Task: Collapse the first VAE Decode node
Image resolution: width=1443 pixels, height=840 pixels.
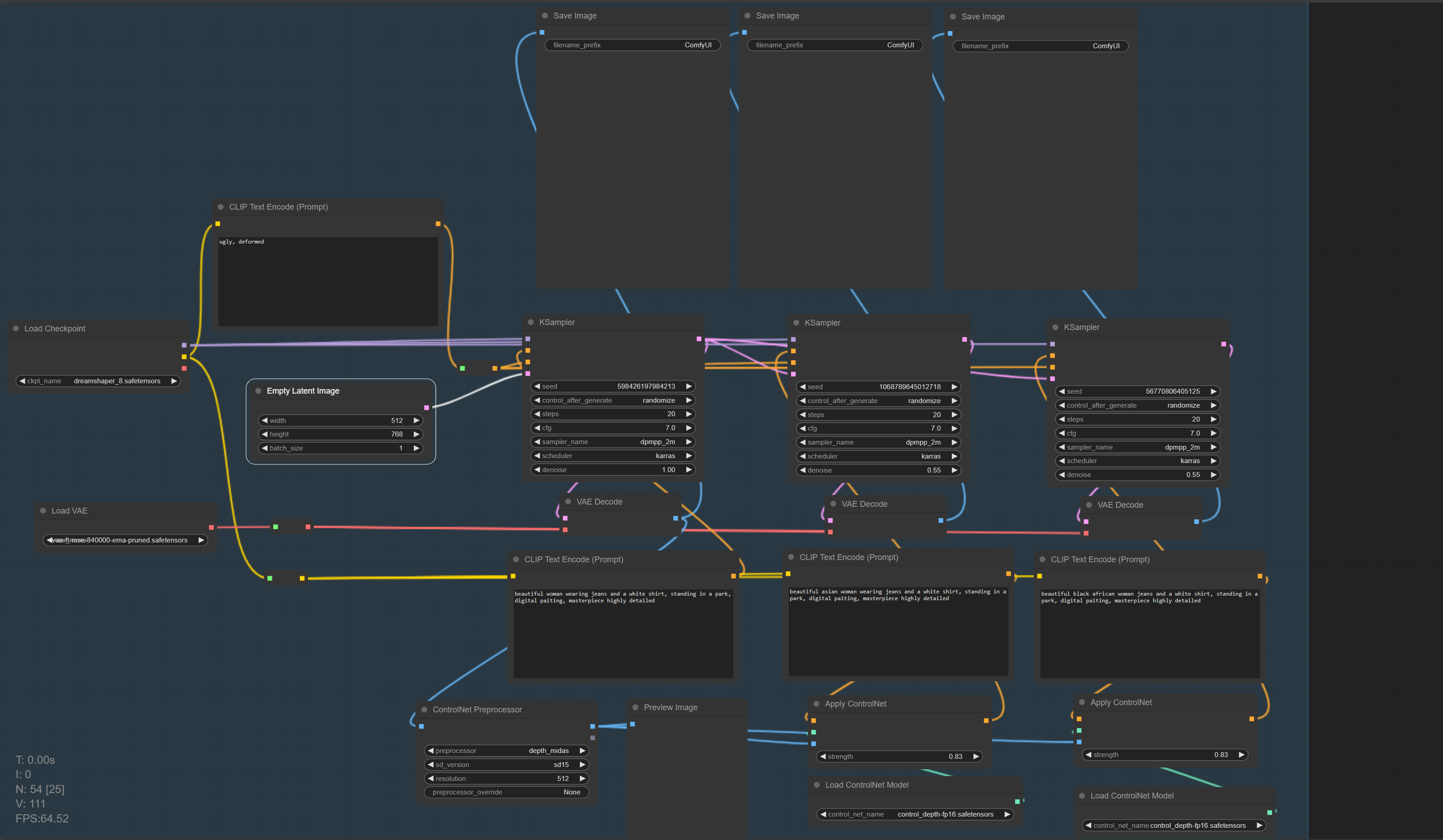Action: pyautogui.click(x=567, y=501)
